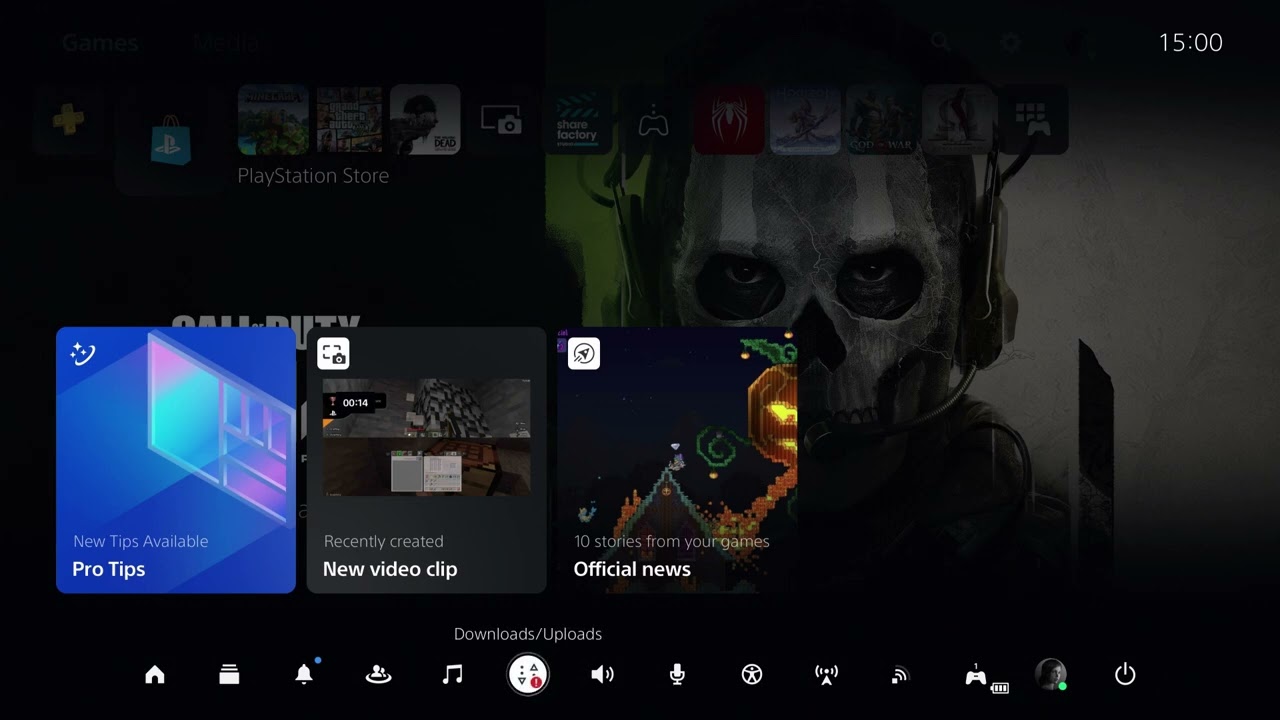
Task: Open the PlayStation Store bag icon
Action: pos(170,140)
